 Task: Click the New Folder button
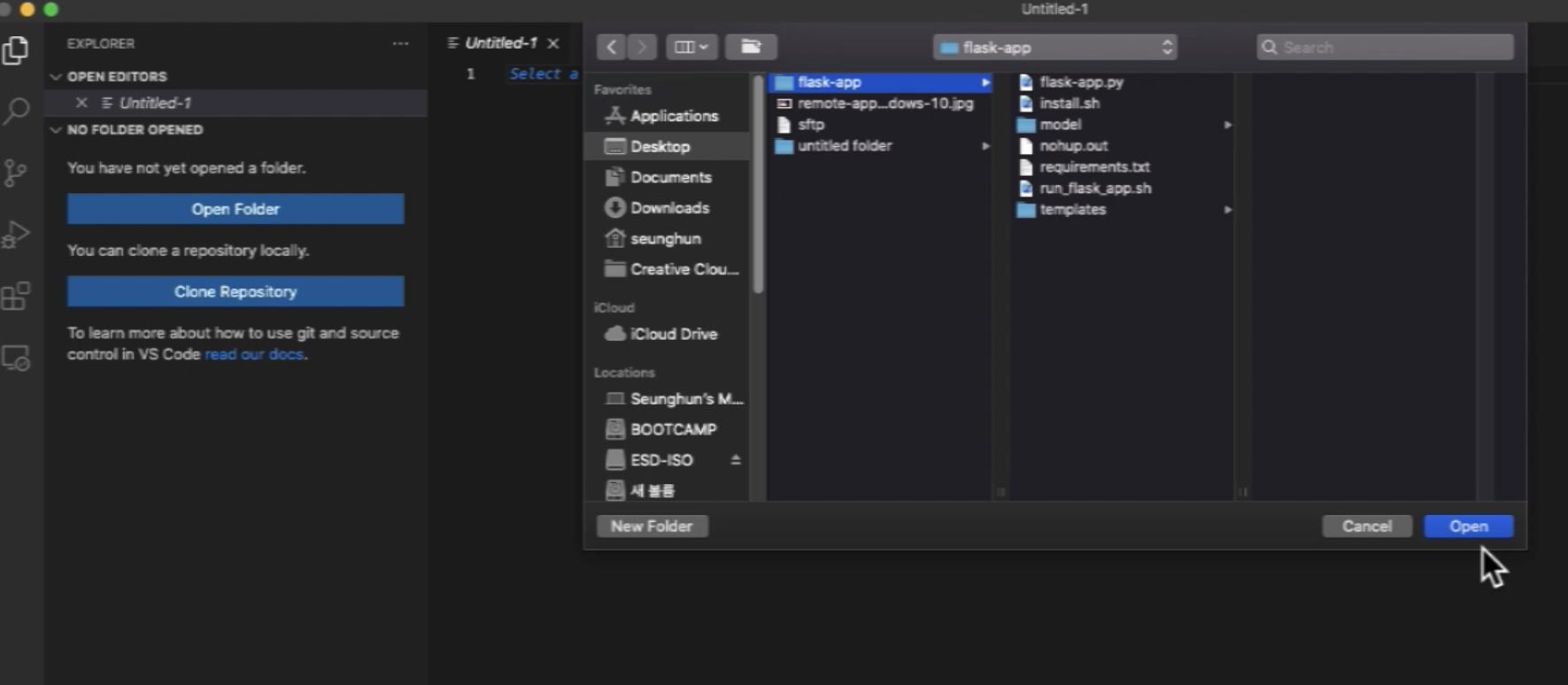click(x=652, y=527)
